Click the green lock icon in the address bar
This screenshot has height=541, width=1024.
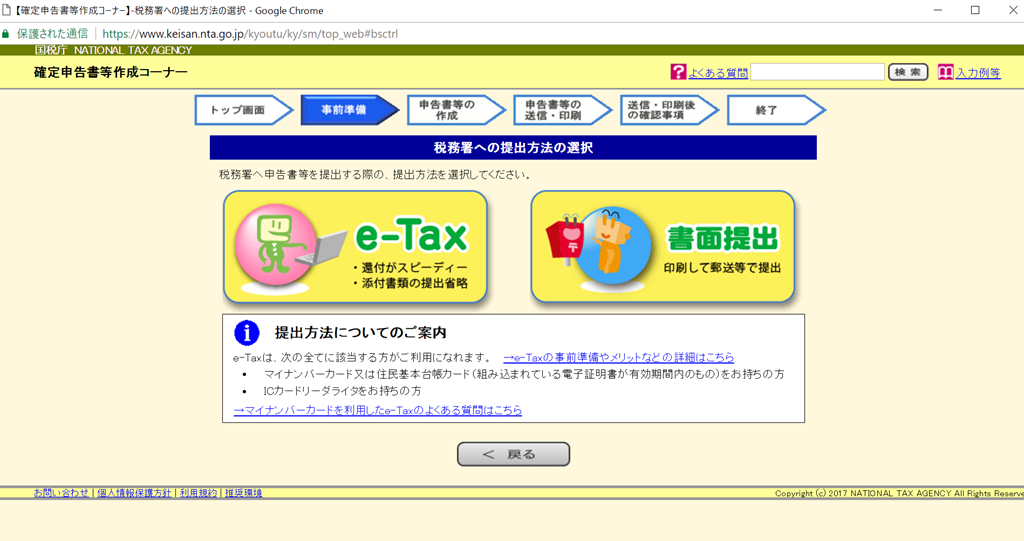pyautogui.click(x=7, y=33)
